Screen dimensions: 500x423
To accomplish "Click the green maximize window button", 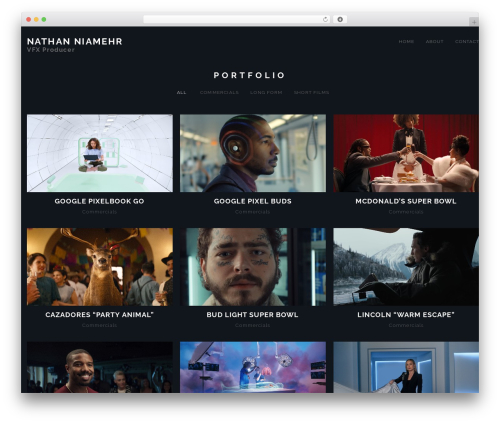I will pyautogui.click(x=44, y=20).
